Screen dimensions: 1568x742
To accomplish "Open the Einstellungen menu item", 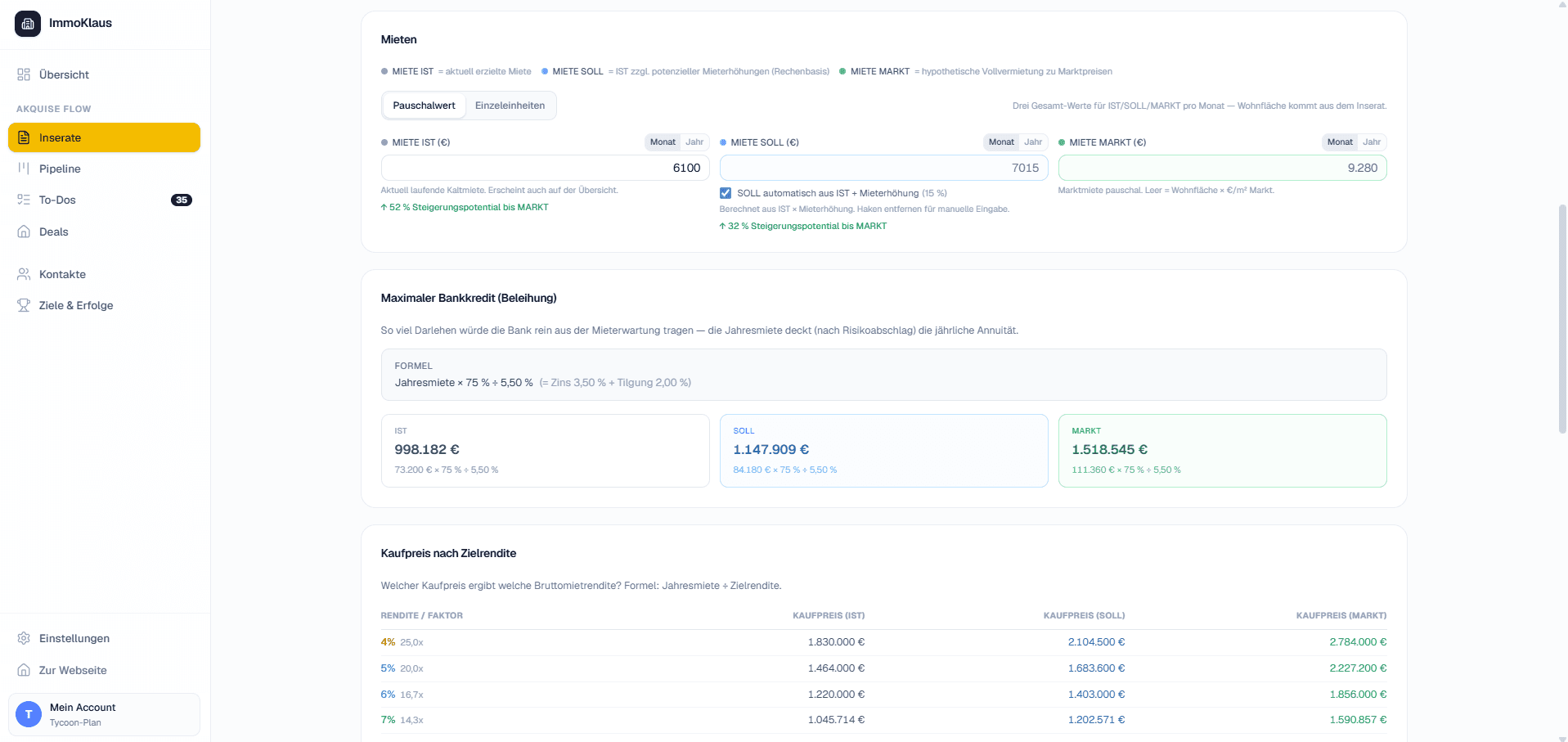I will tap(104, 638).
